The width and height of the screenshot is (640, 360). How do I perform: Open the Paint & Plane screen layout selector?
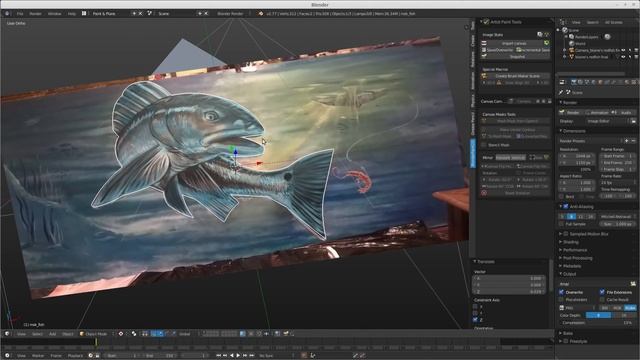(x=107, y=13)
